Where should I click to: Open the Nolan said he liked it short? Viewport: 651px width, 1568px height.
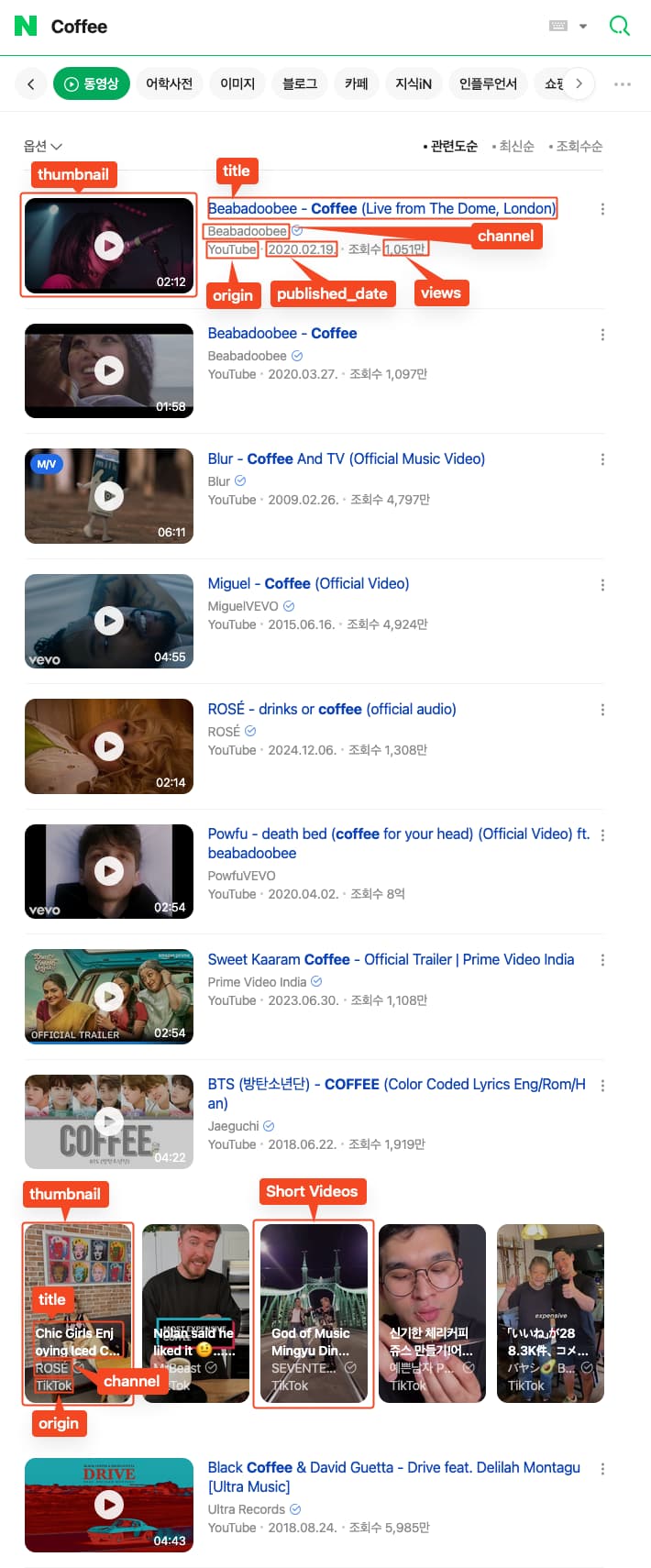(196, 1313)
